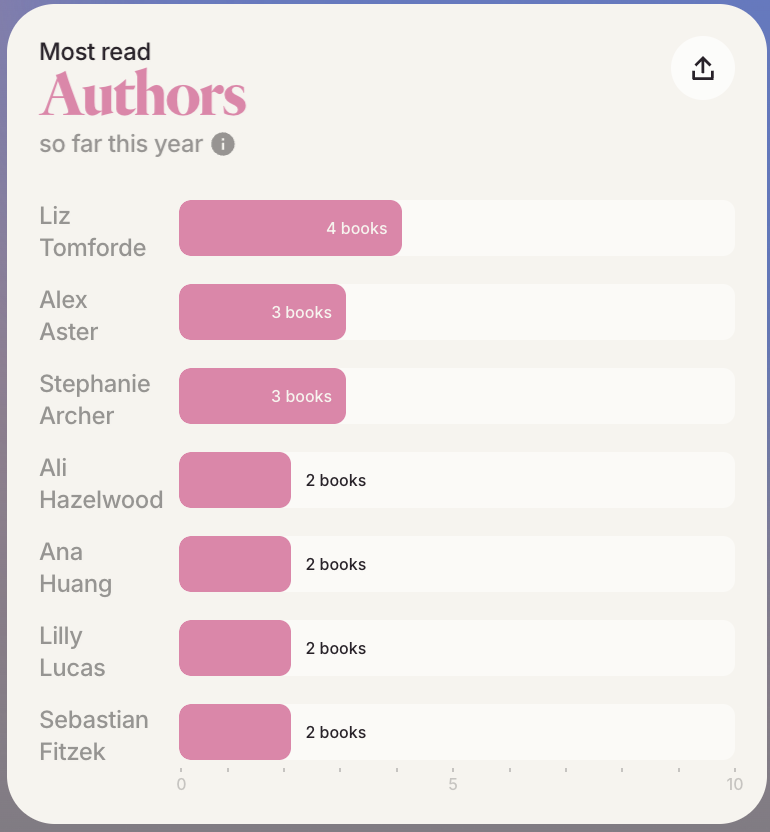Open the Alex Aster author name

[68, 315]
